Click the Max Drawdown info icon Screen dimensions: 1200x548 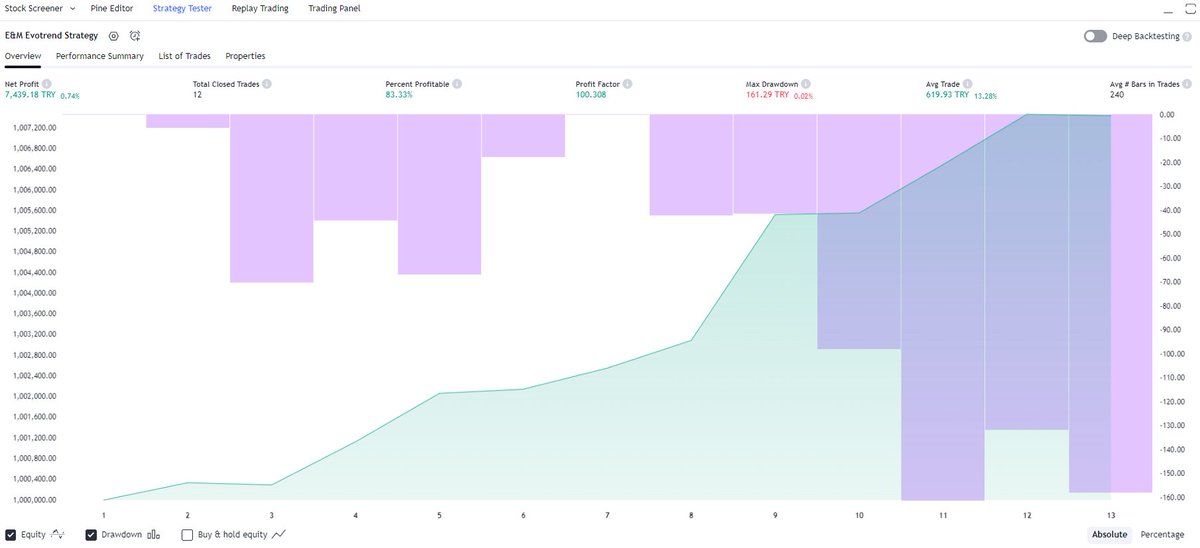(x=806, y=85)
